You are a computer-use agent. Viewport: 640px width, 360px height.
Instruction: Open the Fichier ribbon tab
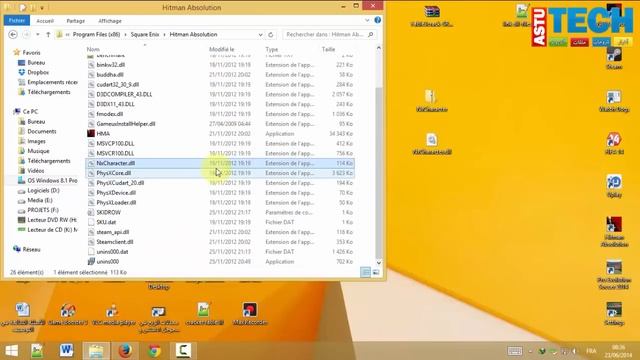[x=17, y=20]
